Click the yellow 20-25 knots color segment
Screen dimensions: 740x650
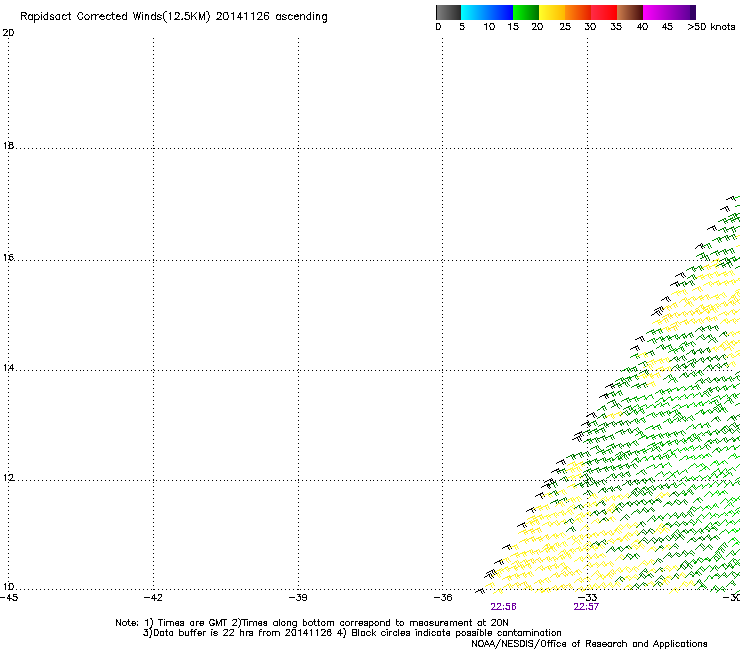(x=552, y=12)
